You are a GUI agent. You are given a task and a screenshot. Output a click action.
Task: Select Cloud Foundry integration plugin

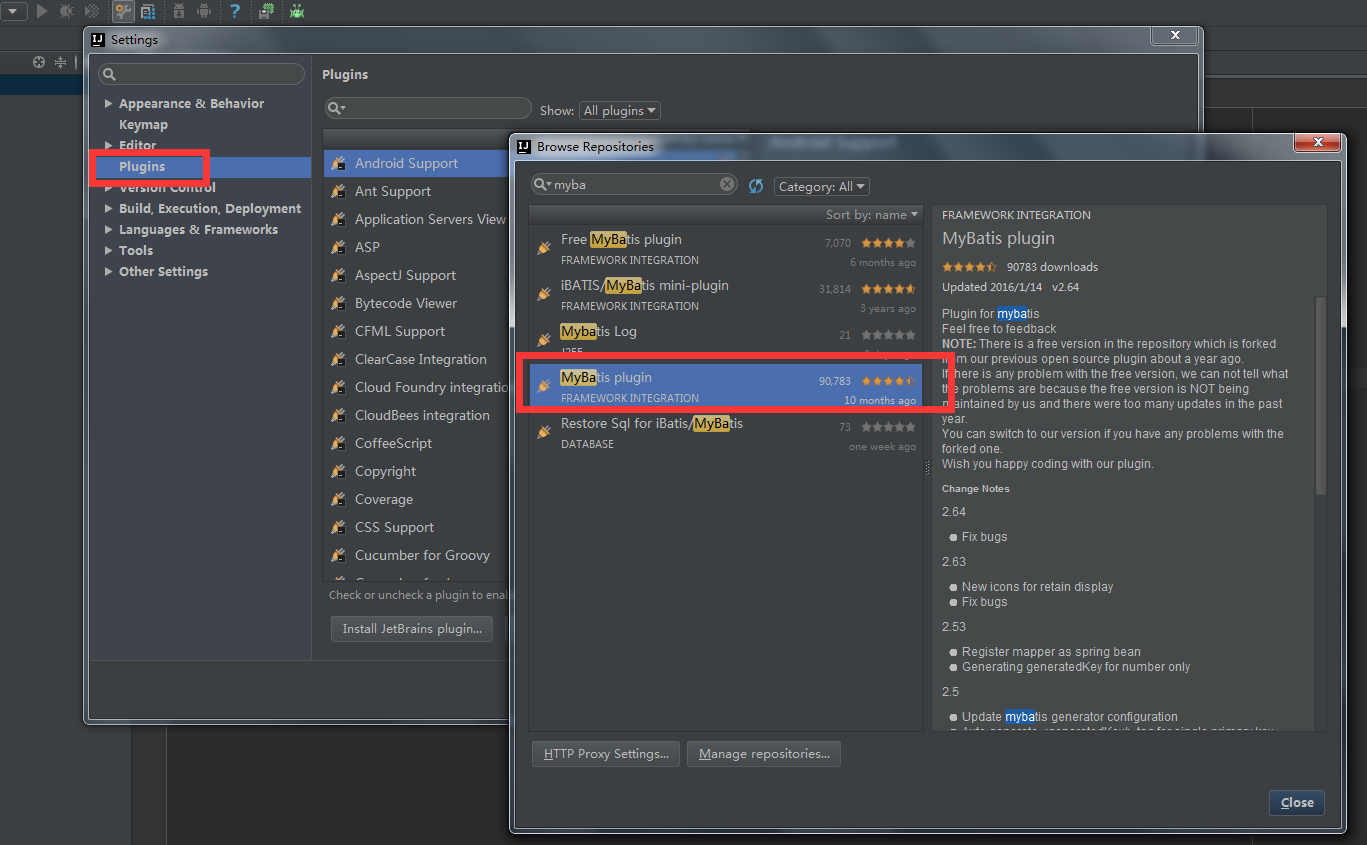(x=417, y=387)
